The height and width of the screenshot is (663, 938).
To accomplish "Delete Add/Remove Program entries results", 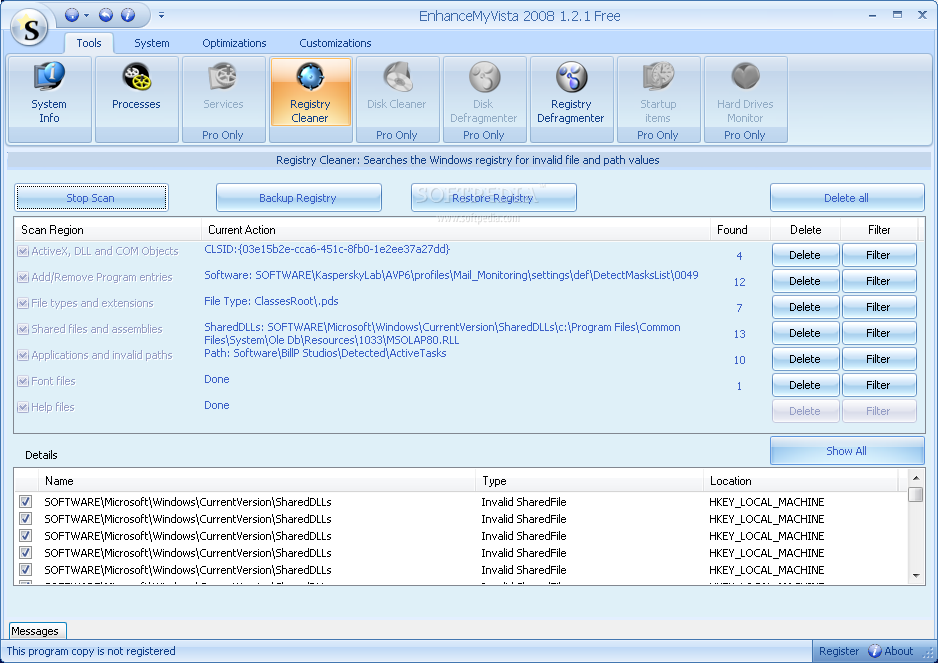I will (x=805, y=281).
